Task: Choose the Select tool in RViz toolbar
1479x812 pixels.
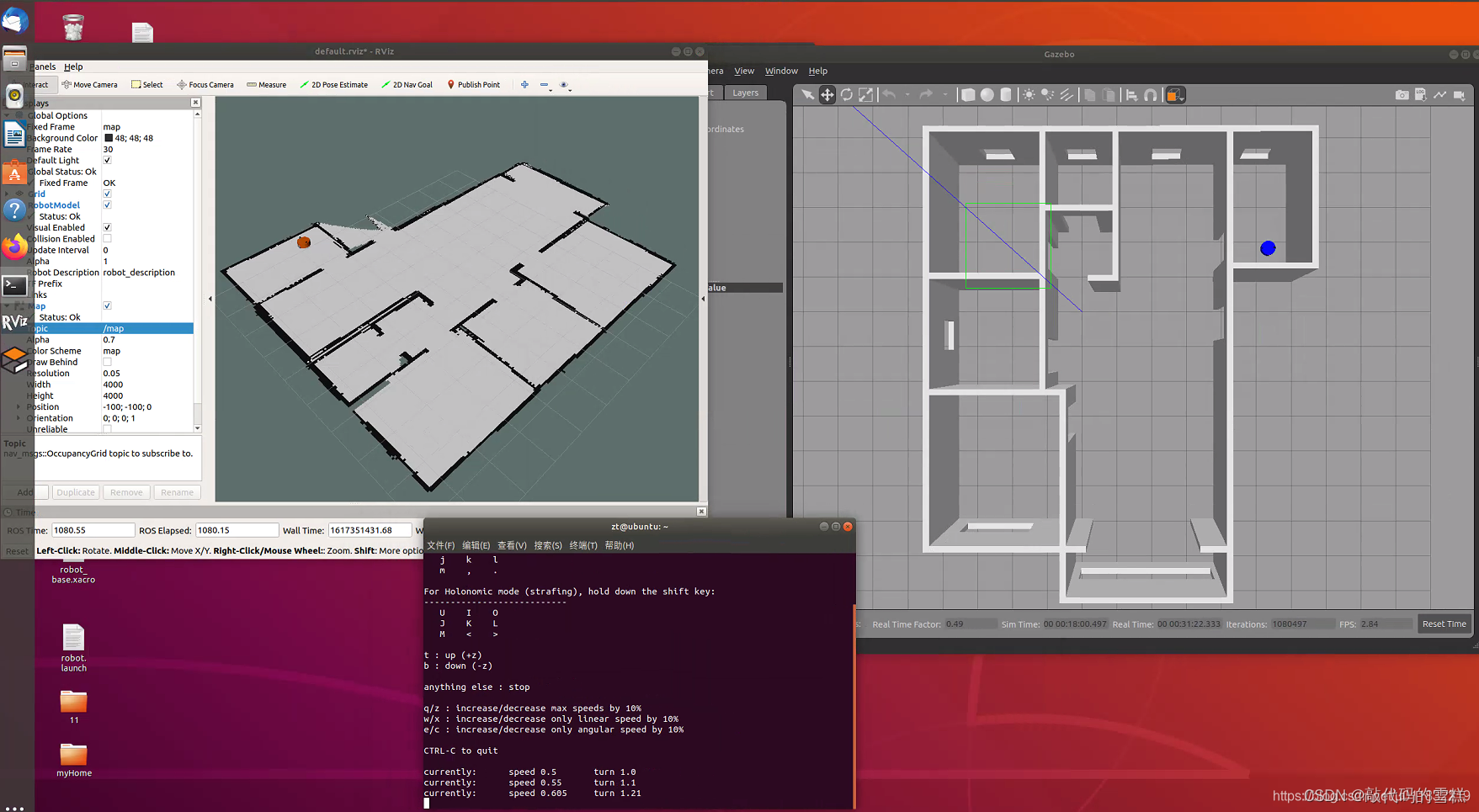Action: [147, 85]
